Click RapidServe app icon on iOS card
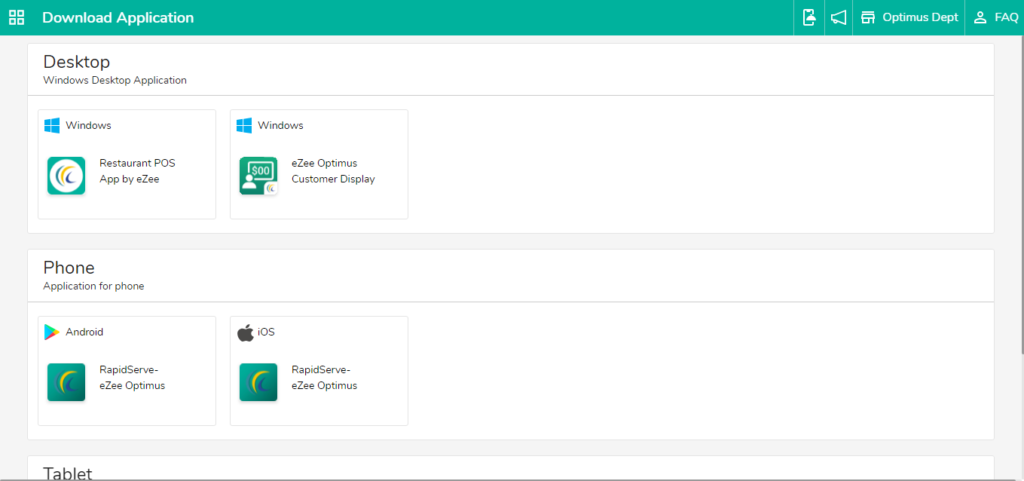Viewport: 1024px width, 481px height. tap(259, 382)
